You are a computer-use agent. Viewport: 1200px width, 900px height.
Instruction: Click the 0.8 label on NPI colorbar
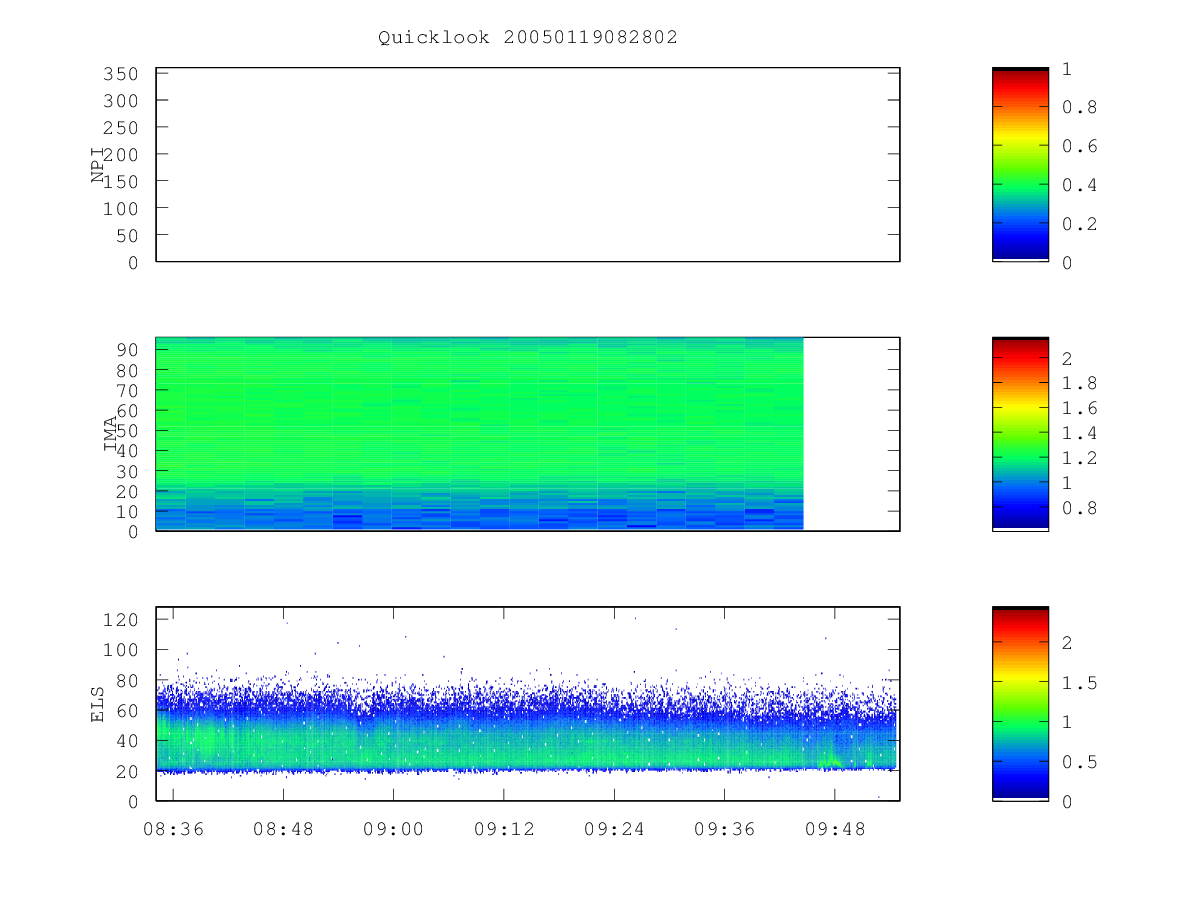[1078, 107]
